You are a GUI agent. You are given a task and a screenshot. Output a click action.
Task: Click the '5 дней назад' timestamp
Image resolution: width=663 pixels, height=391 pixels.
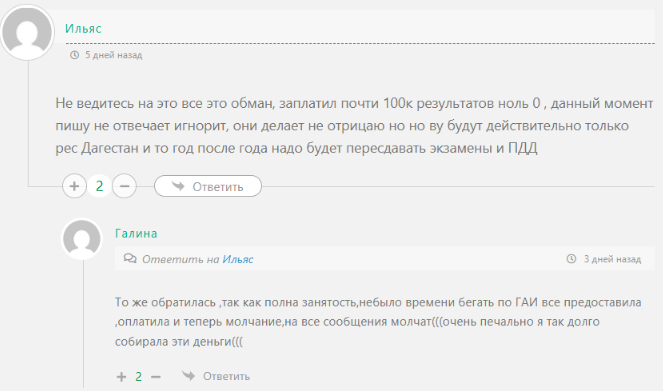114,55
